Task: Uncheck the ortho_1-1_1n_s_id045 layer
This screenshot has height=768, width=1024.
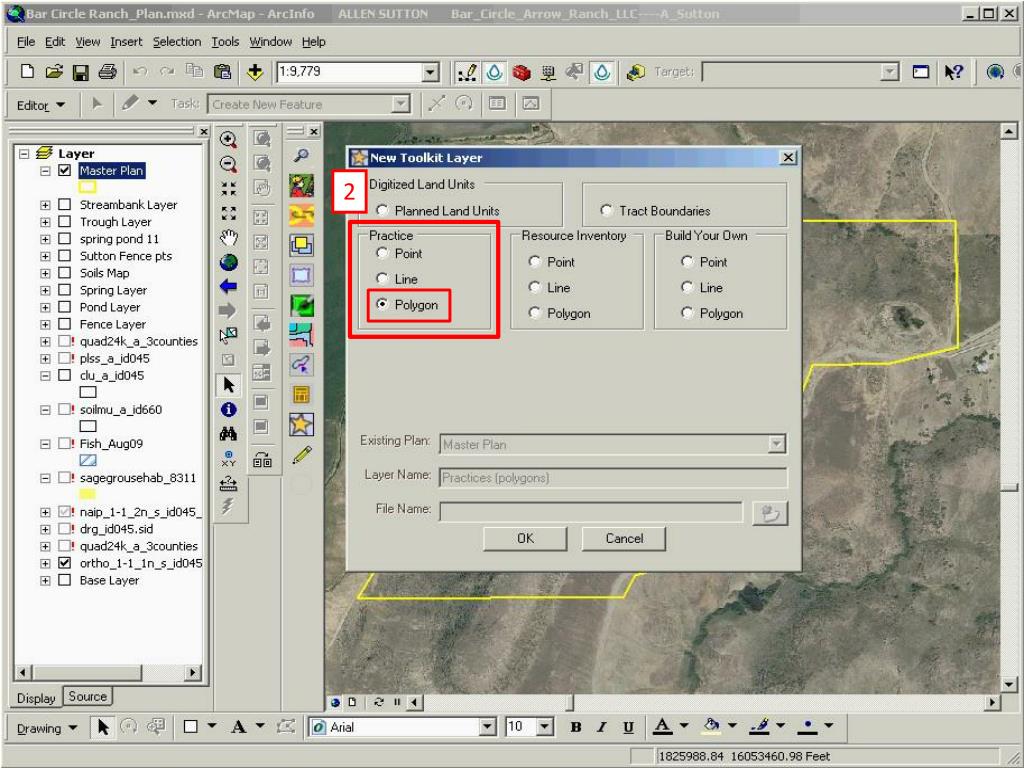Action: coord(64,562)
